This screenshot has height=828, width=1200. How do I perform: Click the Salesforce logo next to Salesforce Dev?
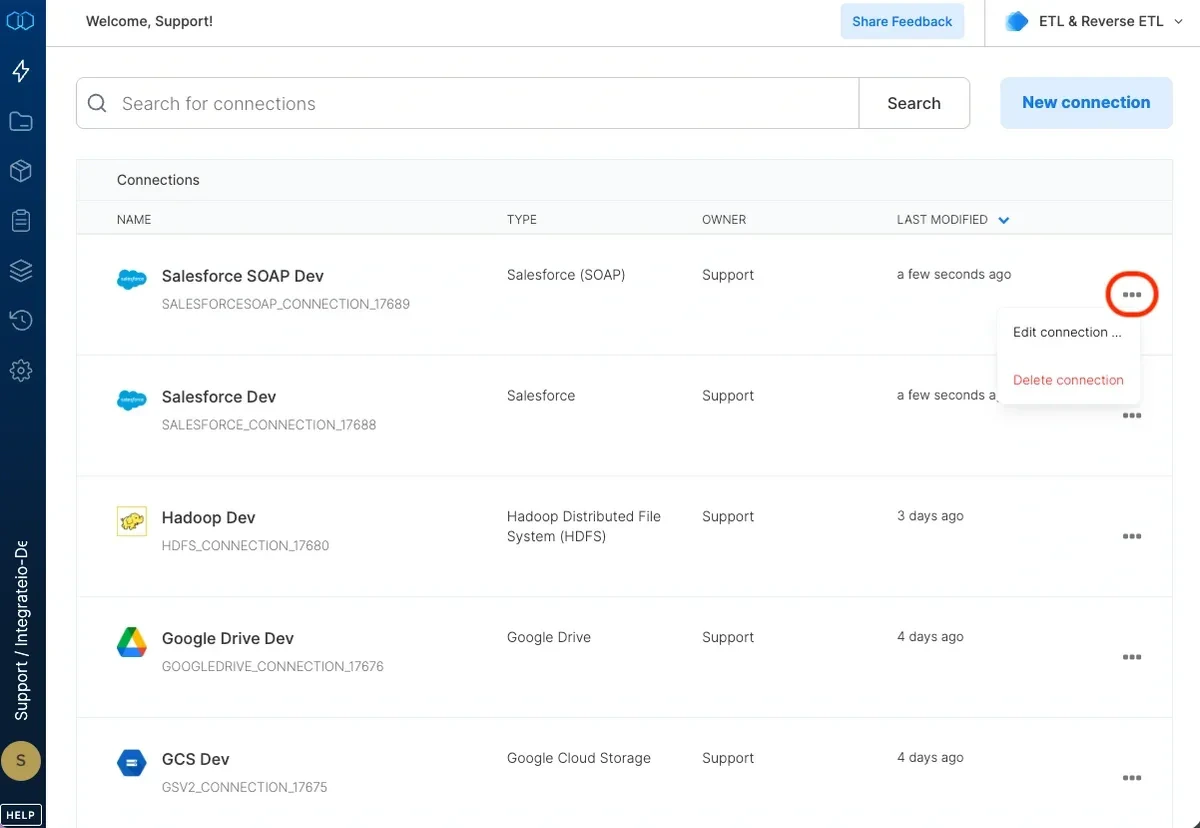click(x=131, y=400)
